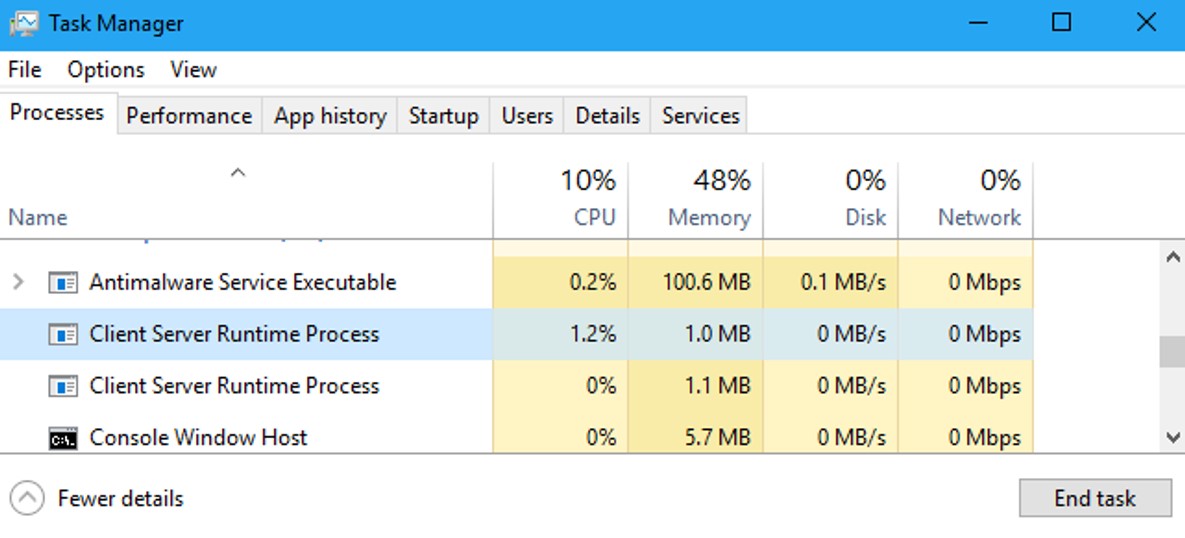Sort by the Disk column header
Viewport: 1185px width, 538px height.
(x=831, y=201)
